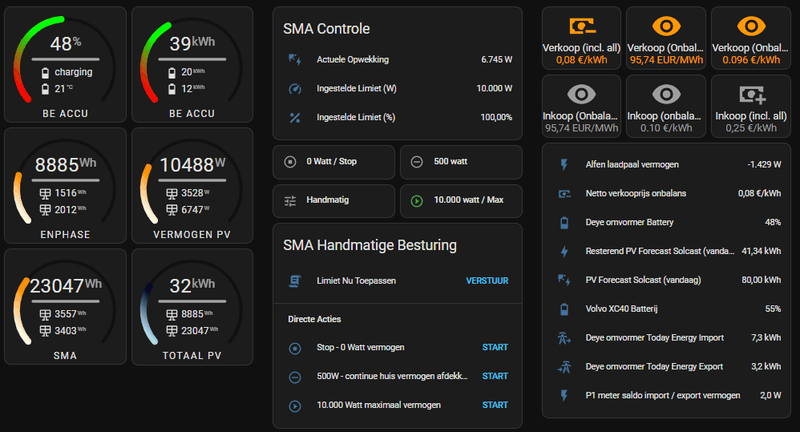Click the Ingestelde Limiet percent icon

294,118
